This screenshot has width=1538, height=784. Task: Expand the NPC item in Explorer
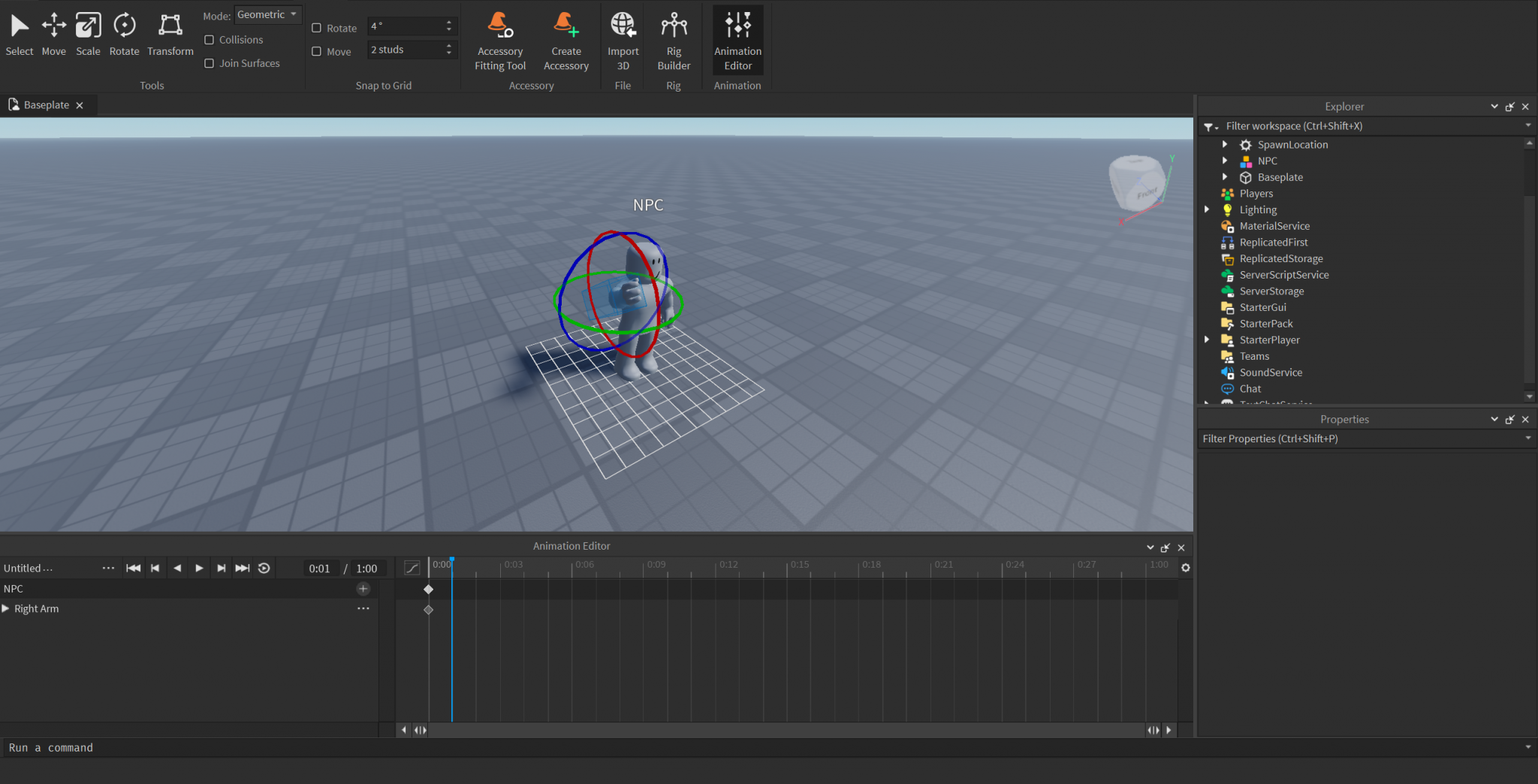[x=1226, y=160]
